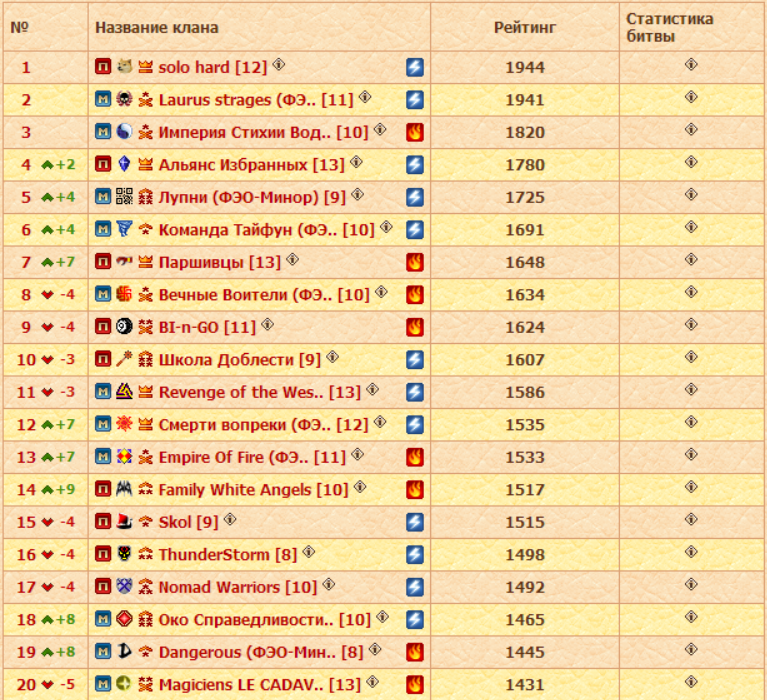
Task: Click the info icon next to Dangerous clan
Action: tap(375, 650)
